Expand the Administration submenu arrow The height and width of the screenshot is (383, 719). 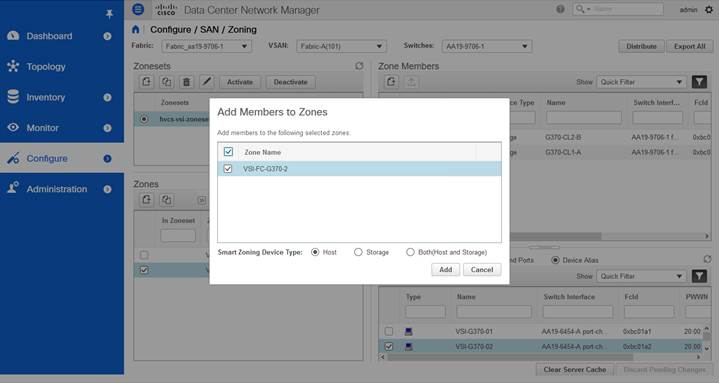coord(107,189)
